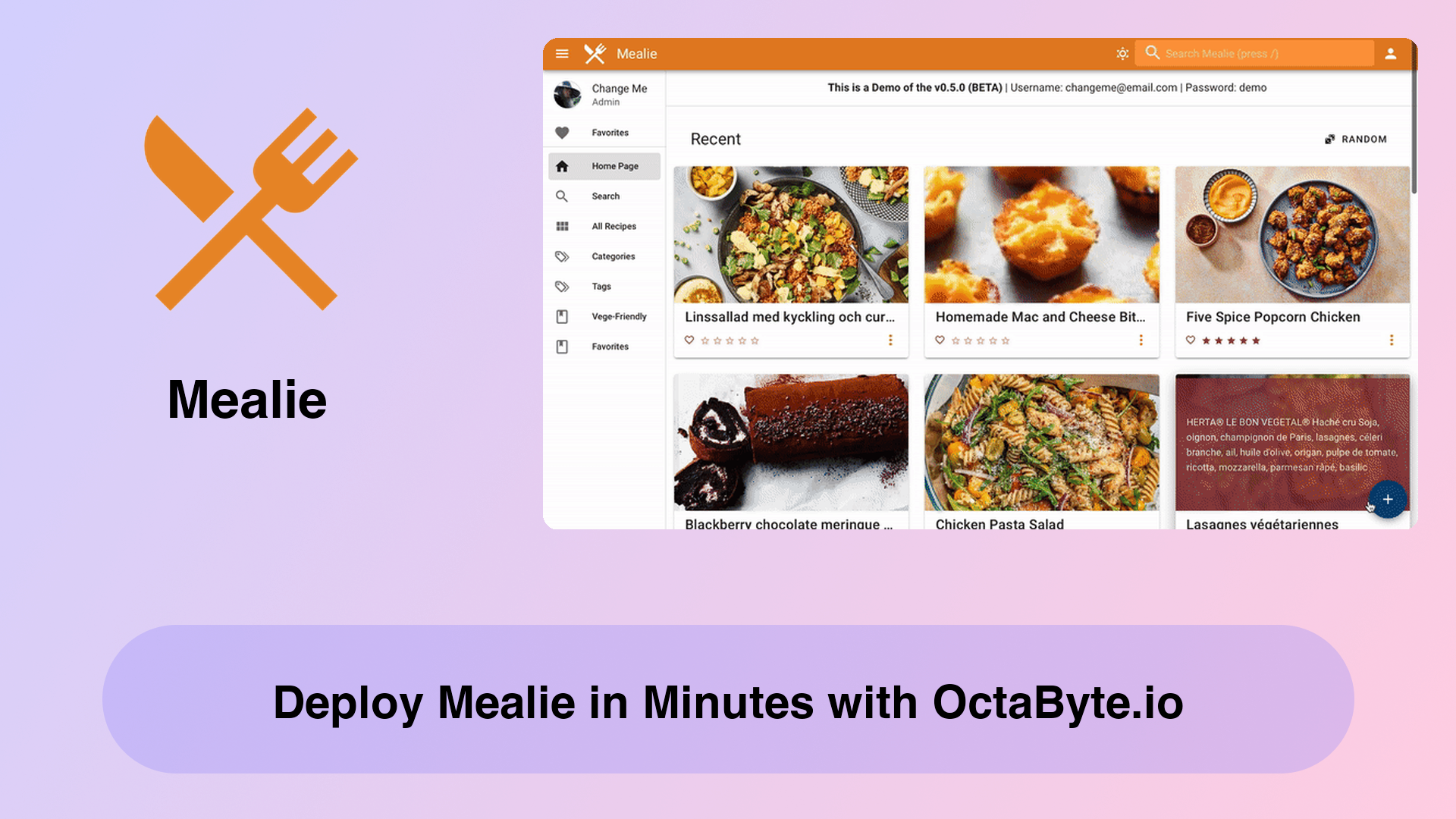Toggle favorite heart on Linssallad recipe card
The height and width of the screenshot is (819, 1456).
point(690,340)
